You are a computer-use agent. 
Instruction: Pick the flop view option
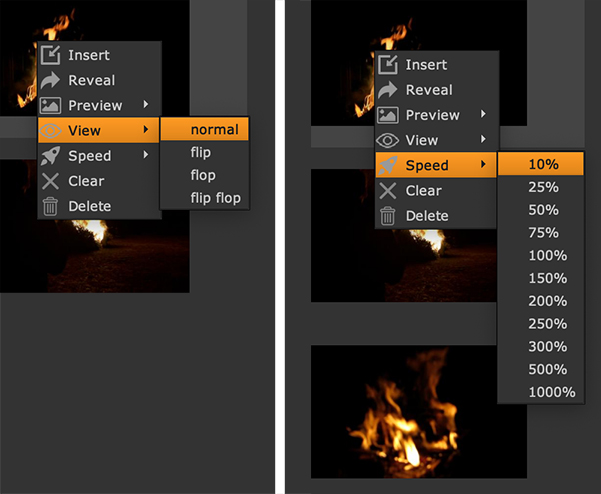click(x=203, y=175)
